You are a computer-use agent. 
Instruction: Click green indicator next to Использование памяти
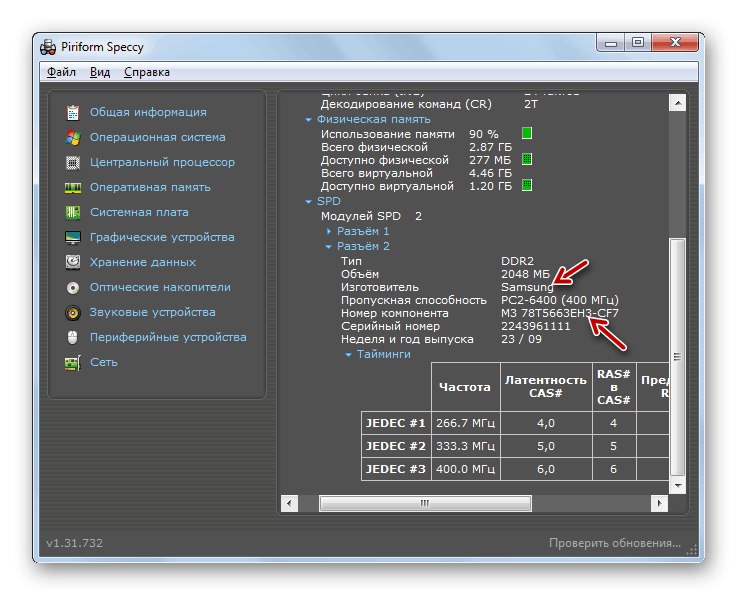pyautogui.click(x=527, y=134)
